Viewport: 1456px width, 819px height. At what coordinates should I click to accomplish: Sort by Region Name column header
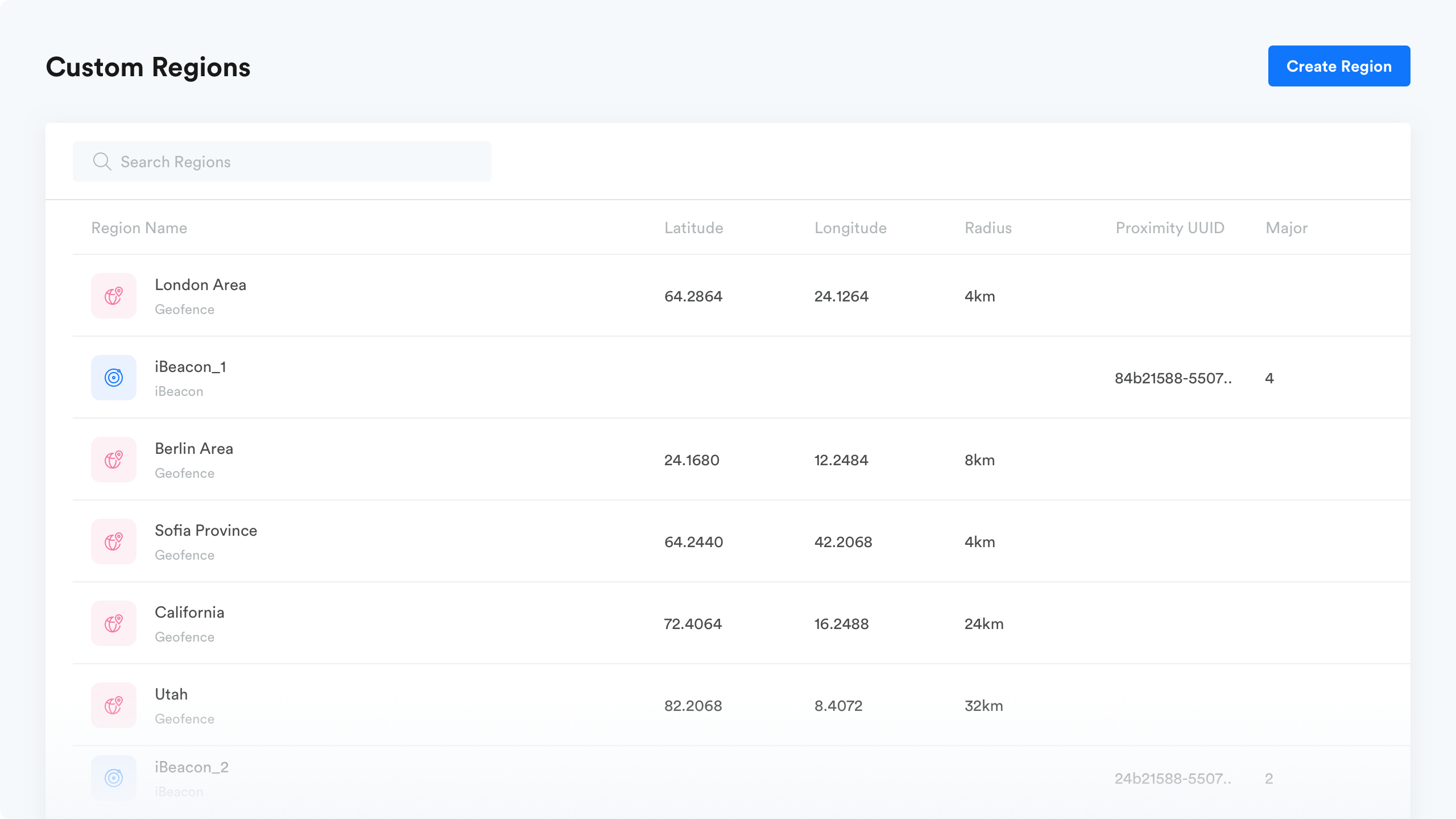pyautogui.click(x=139, y=228)
